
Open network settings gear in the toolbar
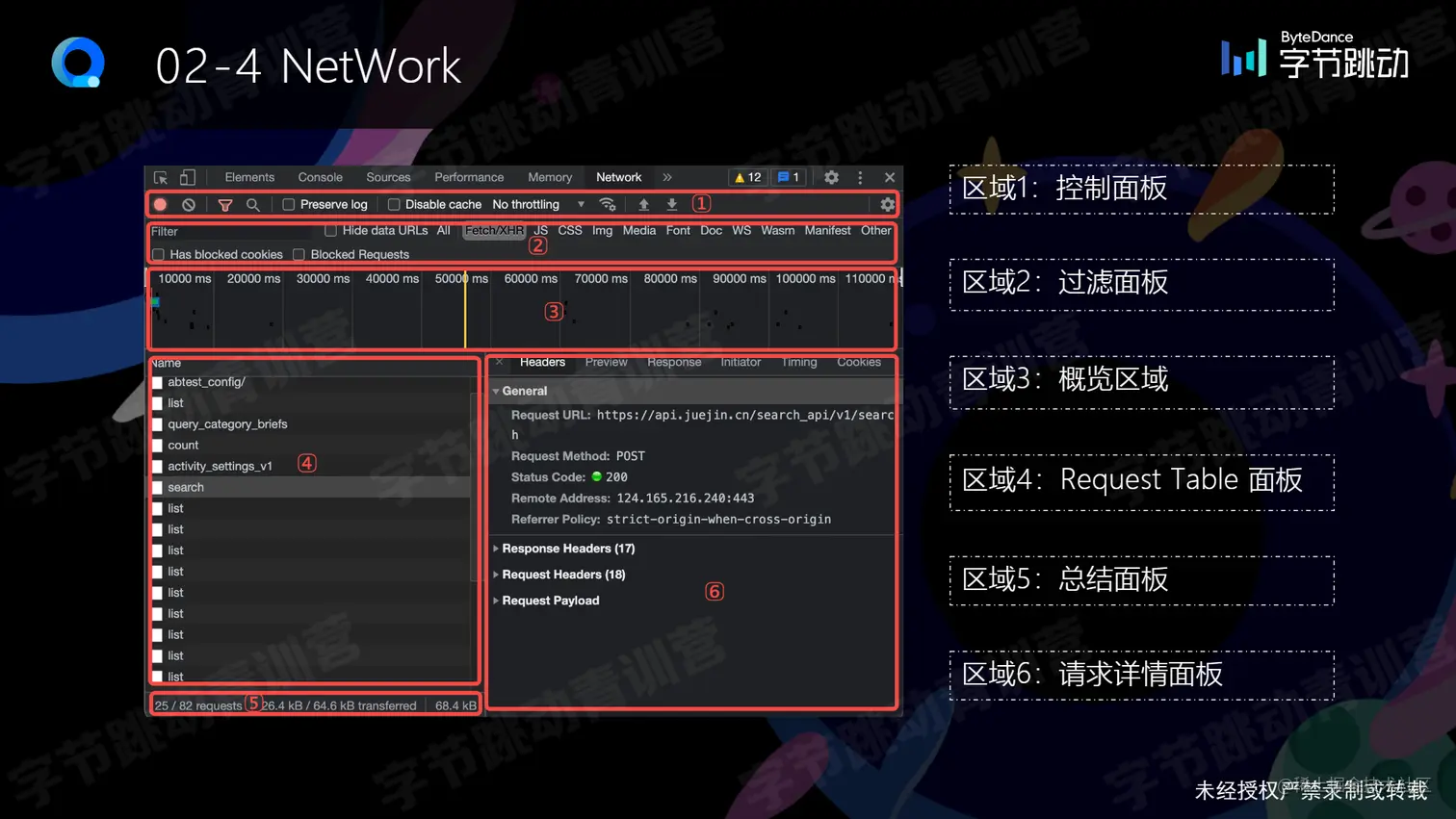coord(888,204)
